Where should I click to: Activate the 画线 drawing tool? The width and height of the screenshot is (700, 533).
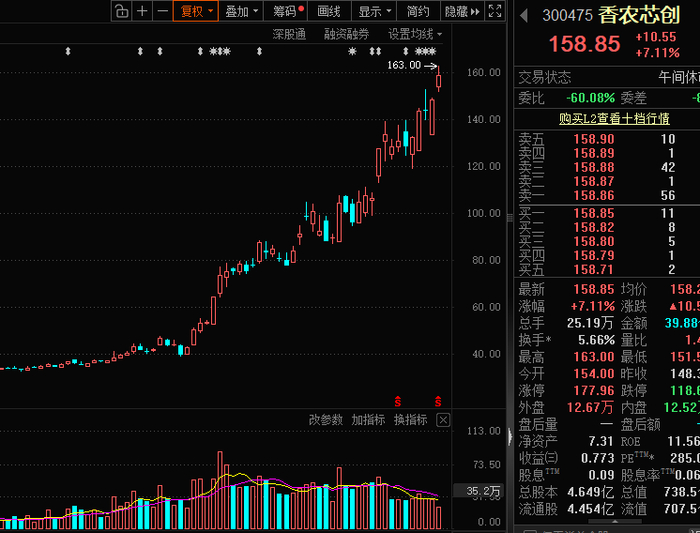[329, 11]
